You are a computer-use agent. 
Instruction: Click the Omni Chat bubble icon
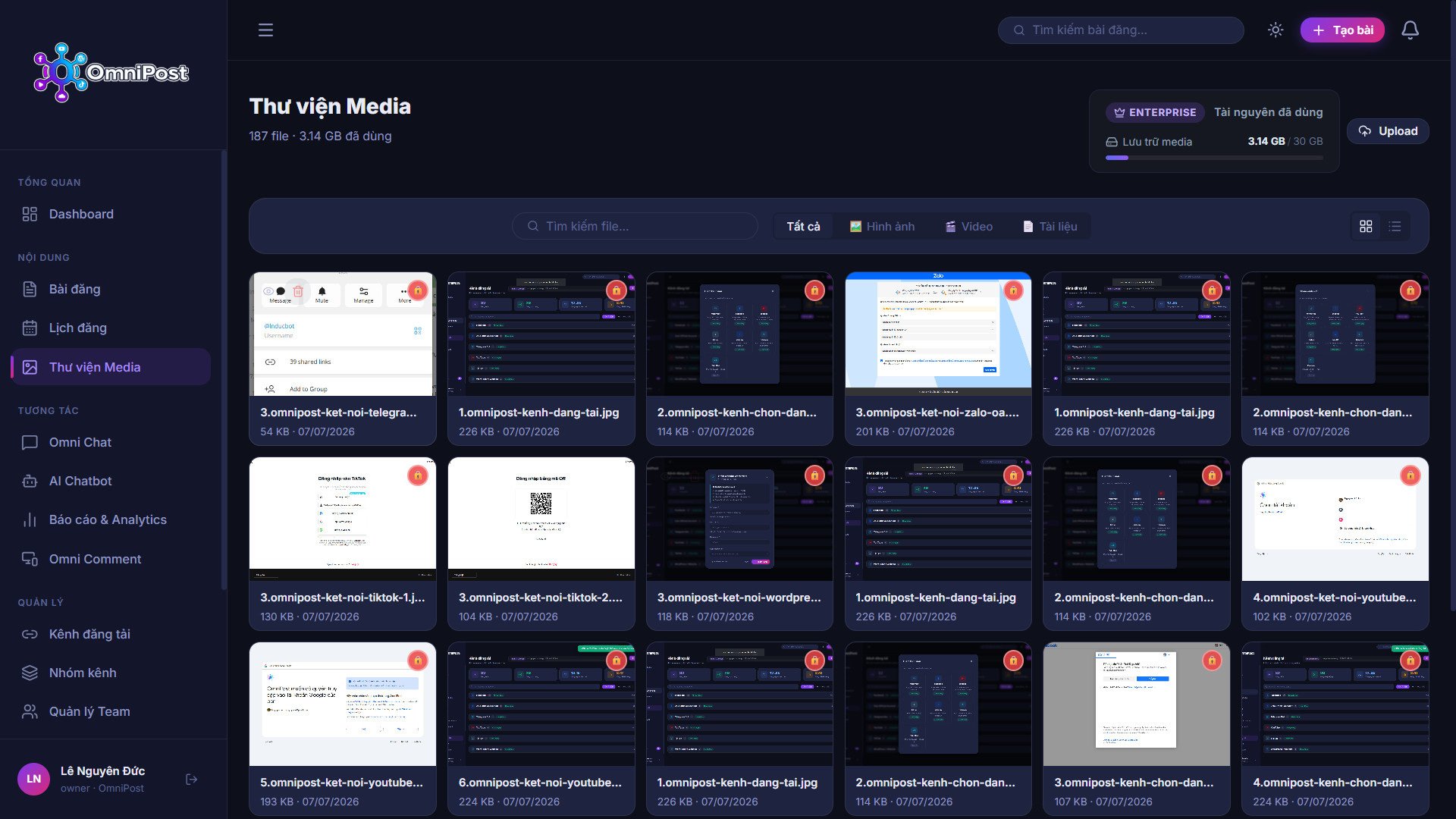[x=30, y=442]
